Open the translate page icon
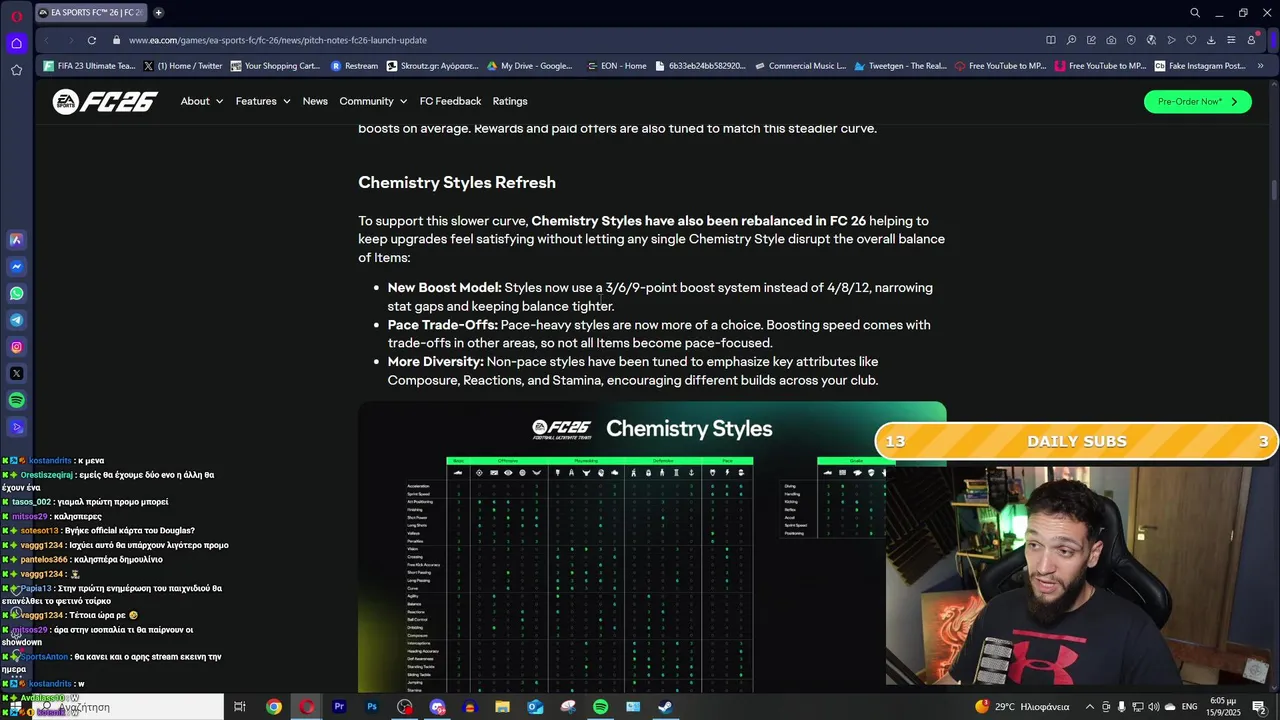Viewport: 1280px width, 720px height. pyautogui.click(x=1151, y=40)
